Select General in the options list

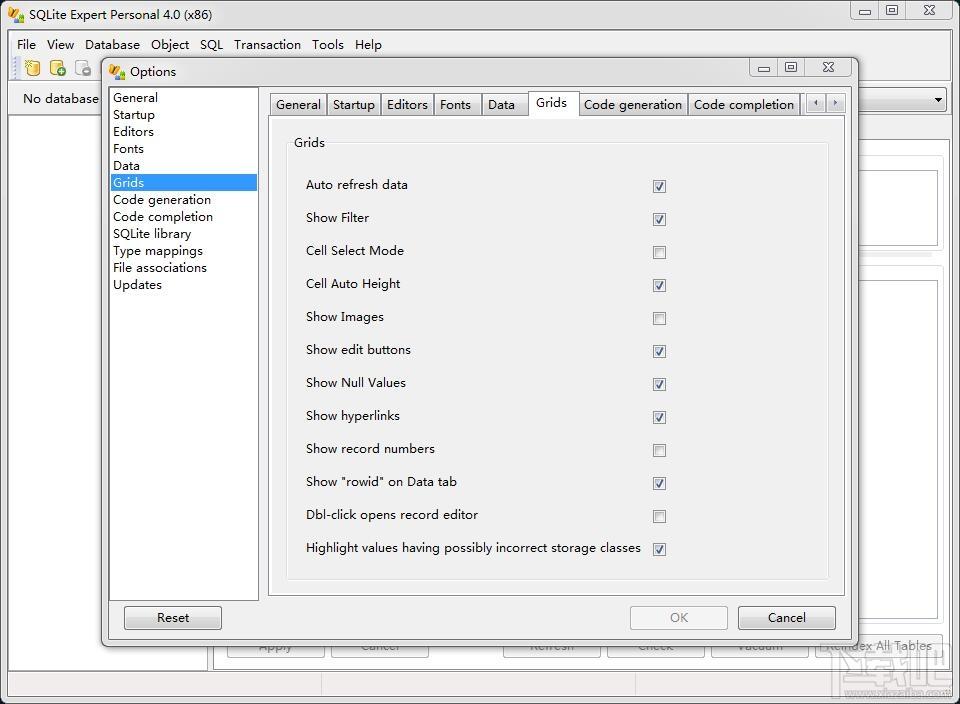[184, 98]
